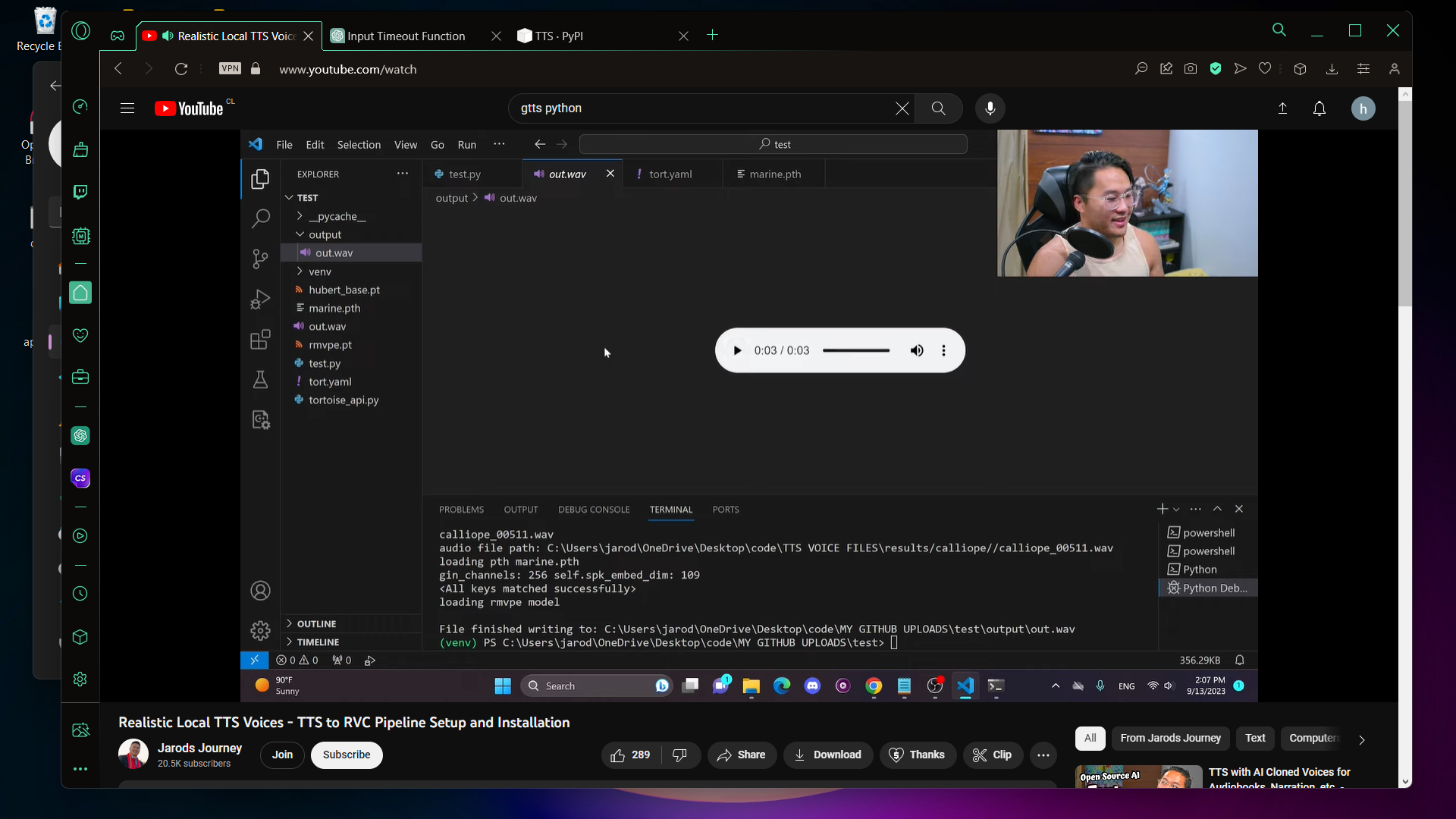Open the more actions ellipsis under video
Image resolution: width=1456 pixels, height=819 pixels.
point(1043,755)
